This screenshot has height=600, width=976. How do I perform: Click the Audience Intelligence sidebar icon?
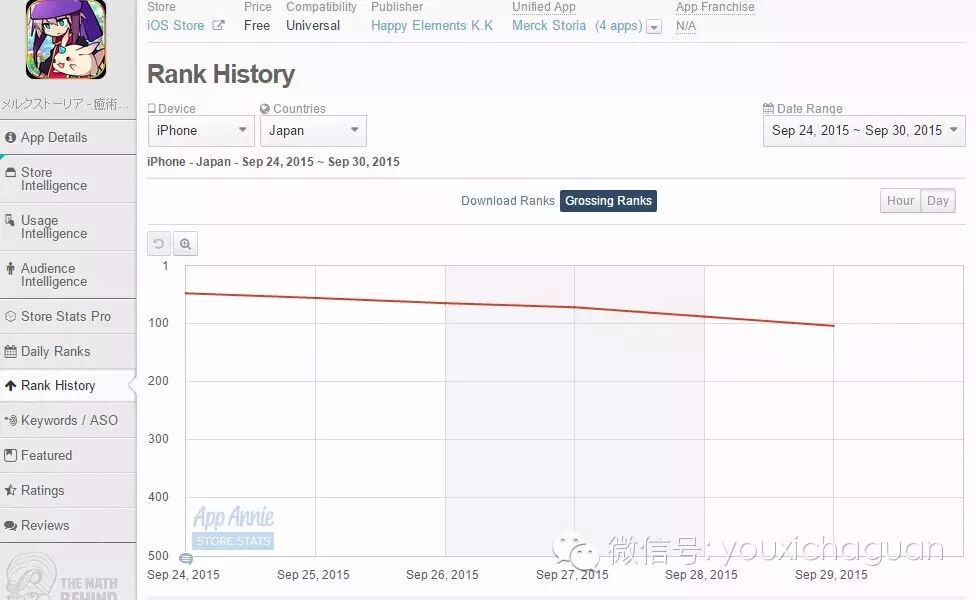pos(10,267)
